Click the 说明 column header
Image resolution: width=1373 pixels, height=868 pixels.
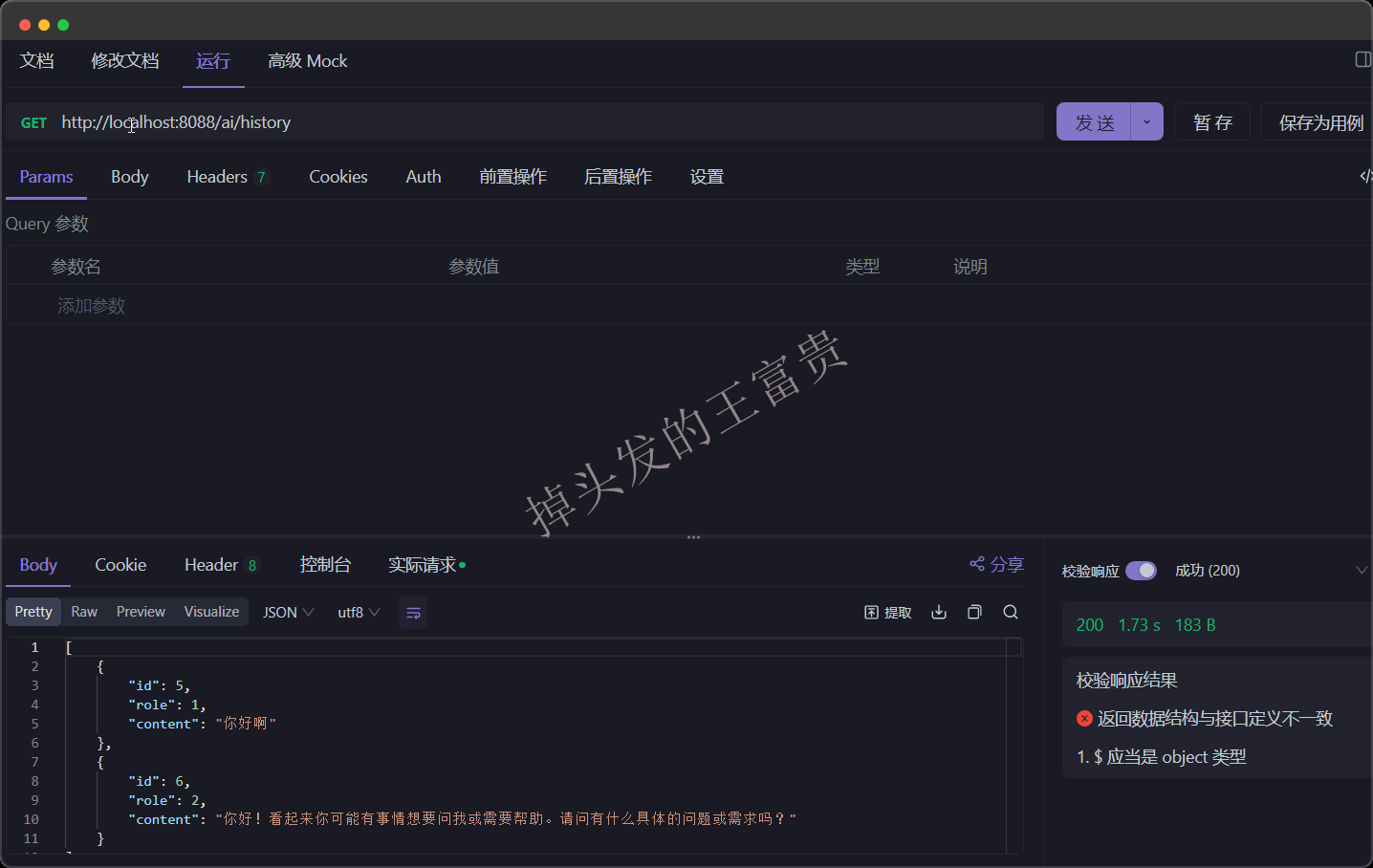point(970,267)
